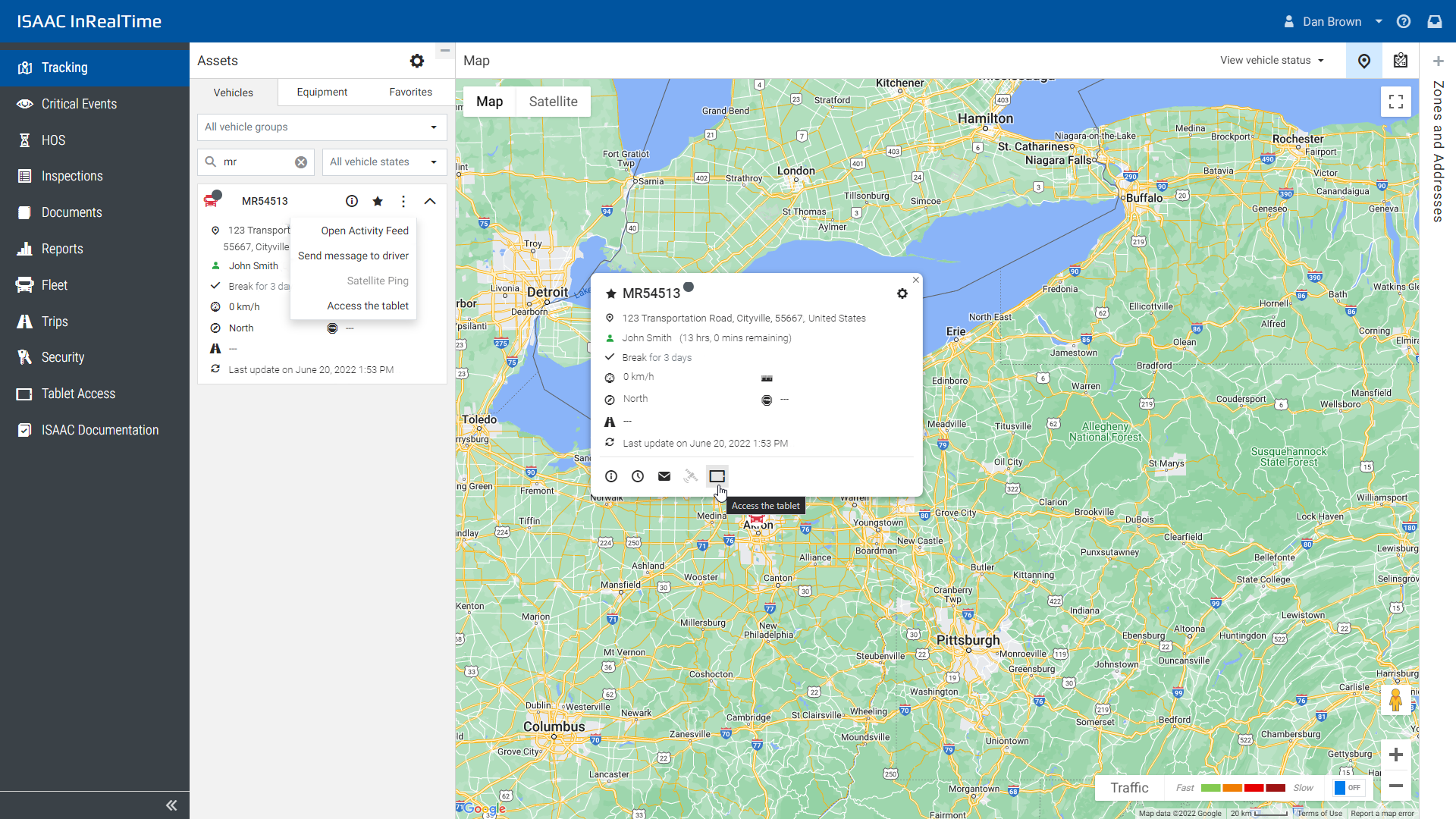Collapse the MR54513 vehicle details chevron
Image resolution: width=1456 pixels, height=819 pixels.
(430, 201)
